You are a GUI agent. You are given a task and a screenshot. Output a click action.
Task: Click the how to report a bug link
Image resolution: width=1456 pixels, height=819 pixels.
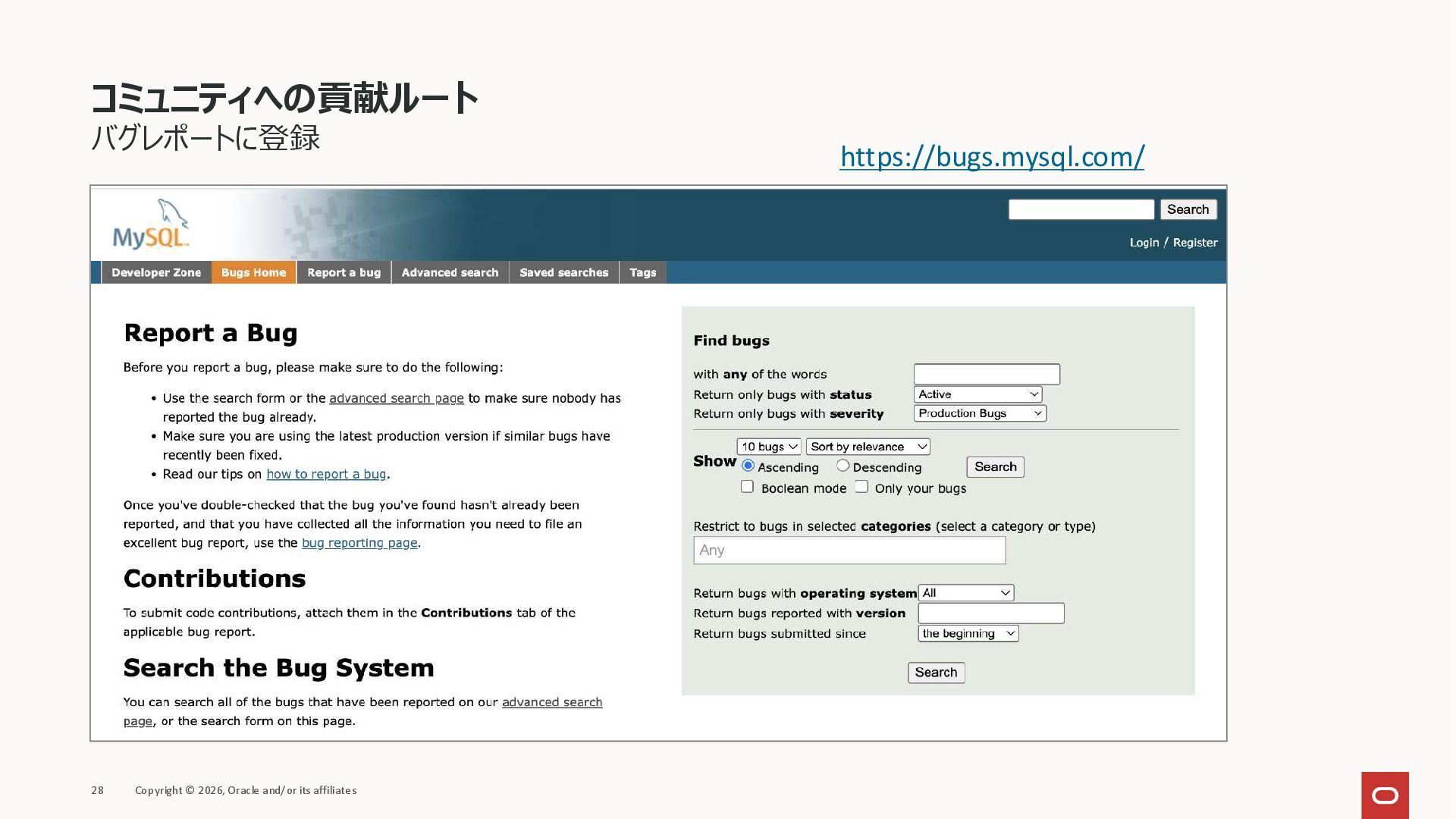[326, 474]
